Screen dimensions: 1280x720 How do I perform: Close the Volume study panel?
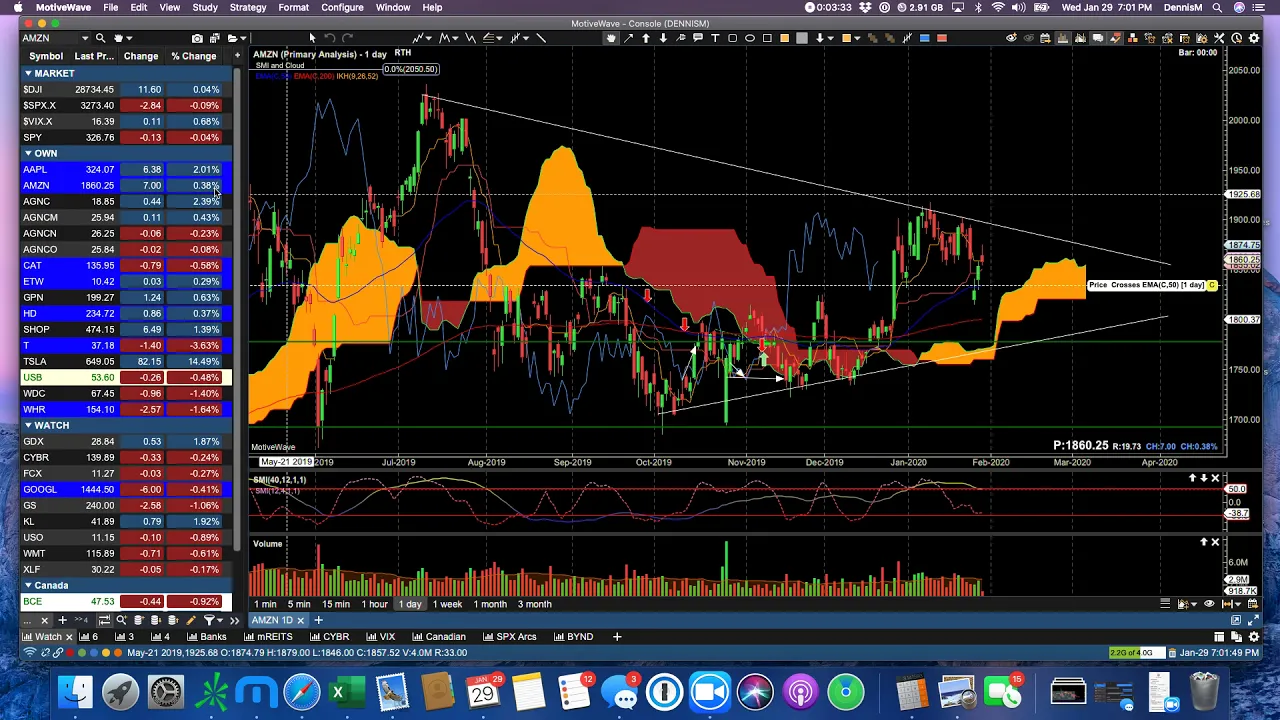point(1215,542)
